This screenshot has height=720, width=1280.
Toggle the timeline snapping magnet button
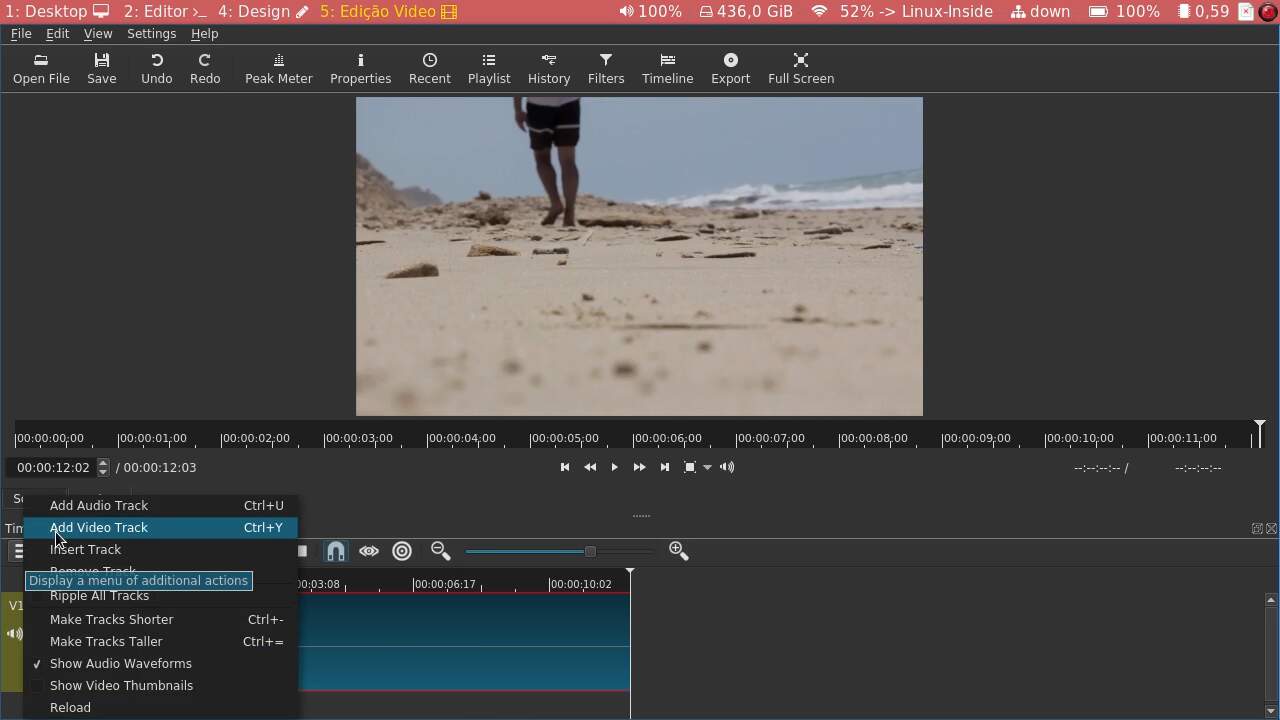336,551
